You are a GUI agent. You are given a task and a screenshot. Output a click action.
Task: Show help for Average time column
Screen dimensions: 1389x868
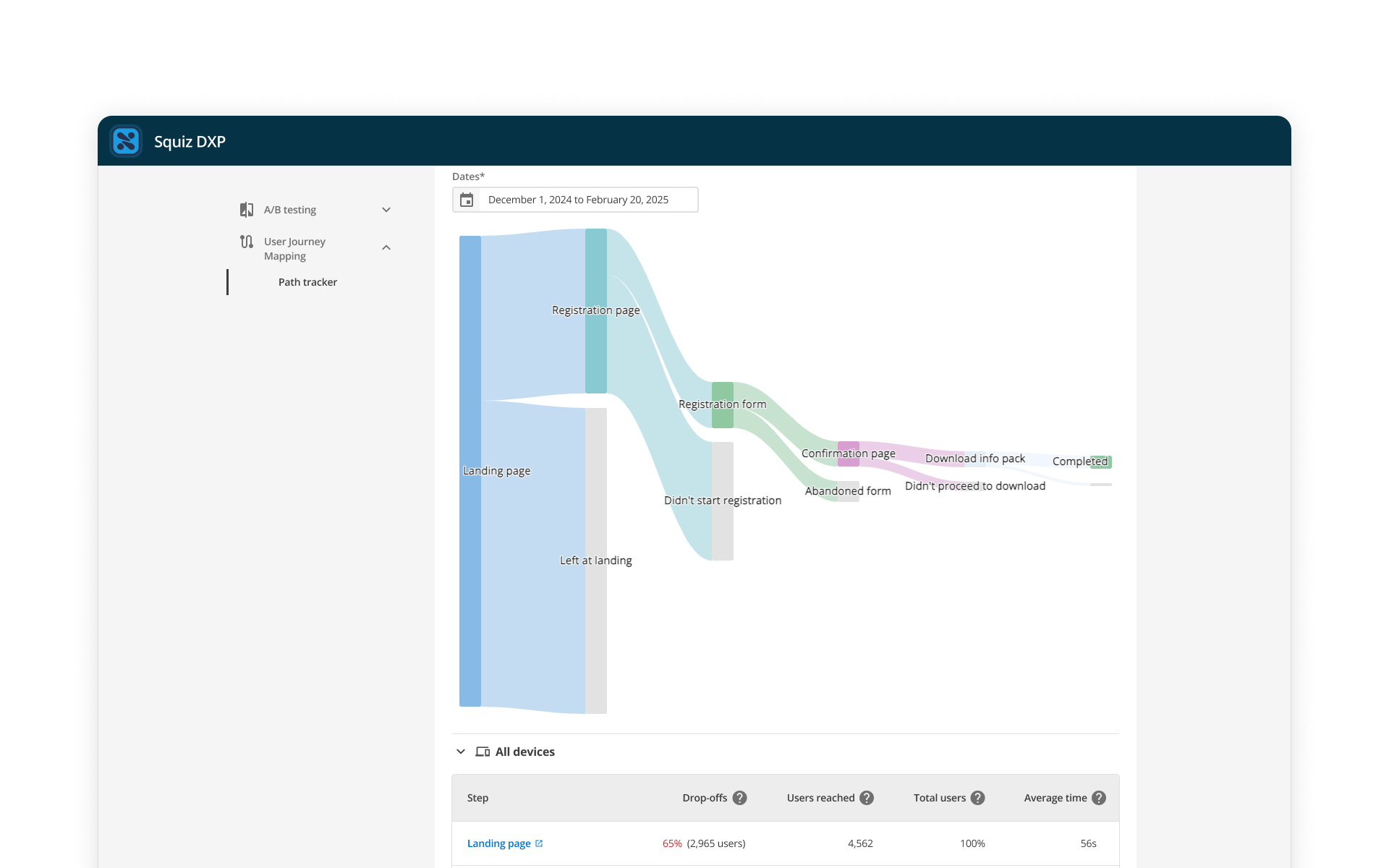click(1099, 798)
